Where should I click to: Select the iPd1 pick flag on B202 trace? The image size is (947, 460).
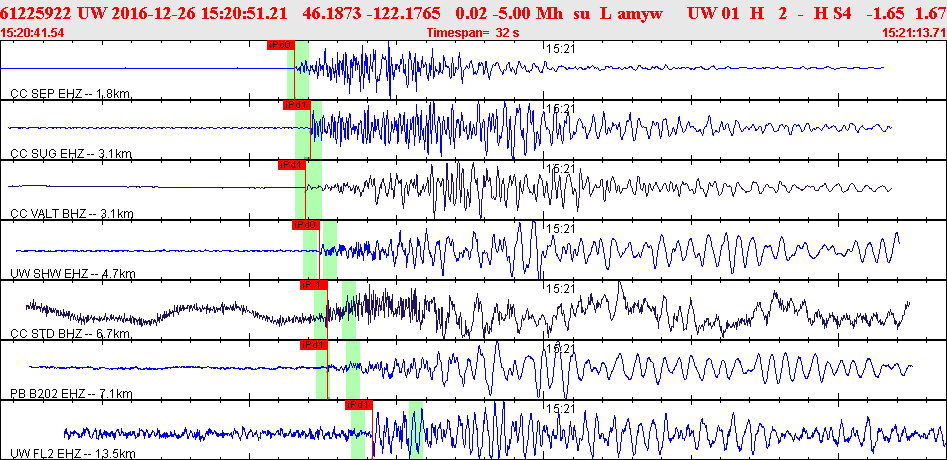tap(313, 345)
